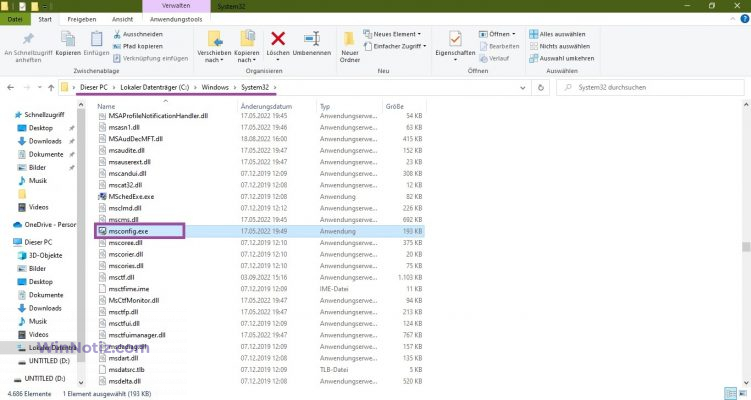Open OneDrive in navigation pane
This screenshot has width=751, height=400.
tap(45, 224)
